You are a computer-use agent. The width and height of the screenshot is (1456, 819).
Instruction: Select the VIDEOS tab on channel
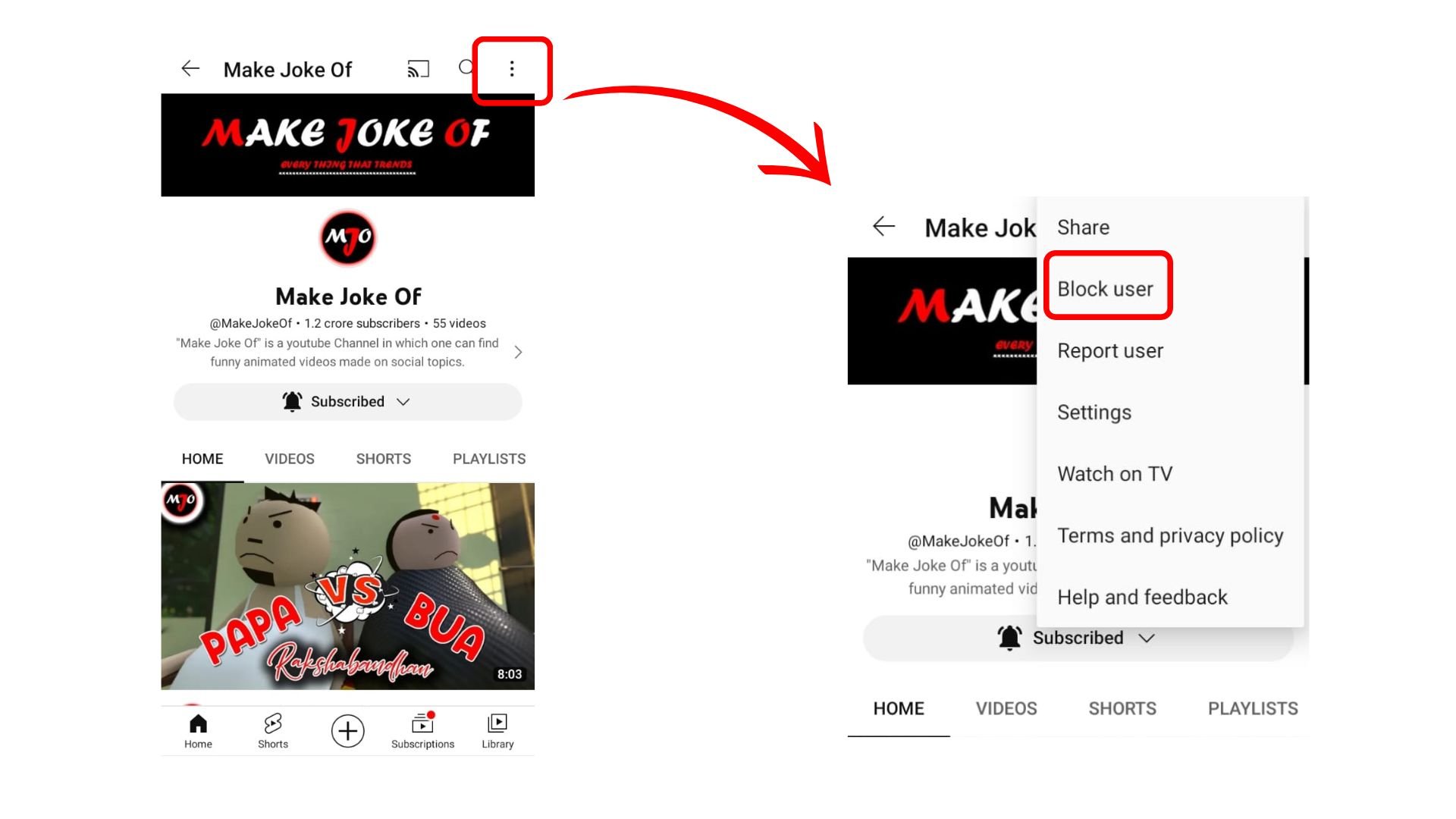[289, 458]
